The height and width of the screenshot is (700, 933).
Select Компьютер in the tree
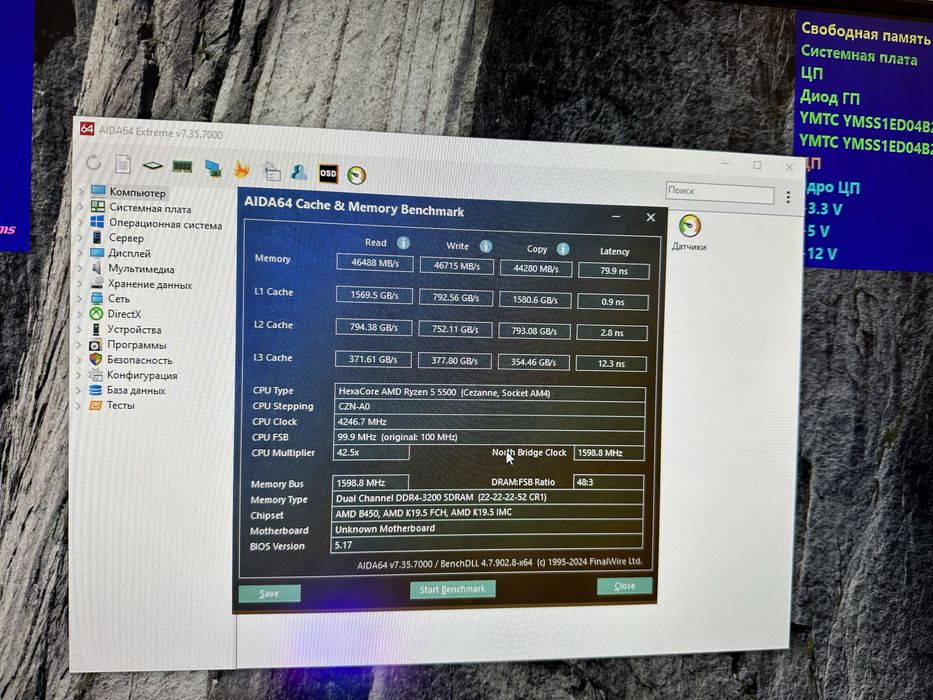(137, 192)
